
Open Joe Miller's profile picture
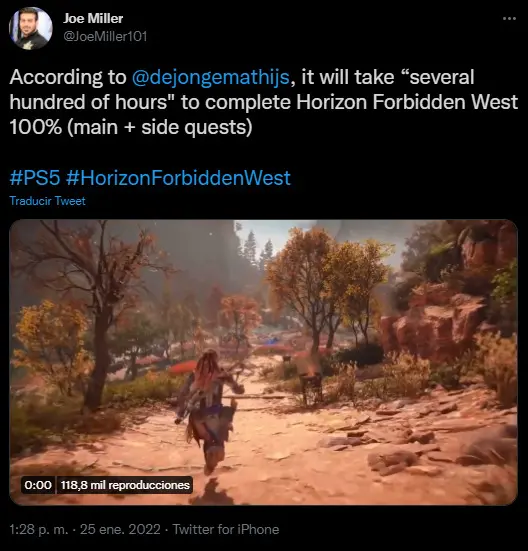[31, 28]
